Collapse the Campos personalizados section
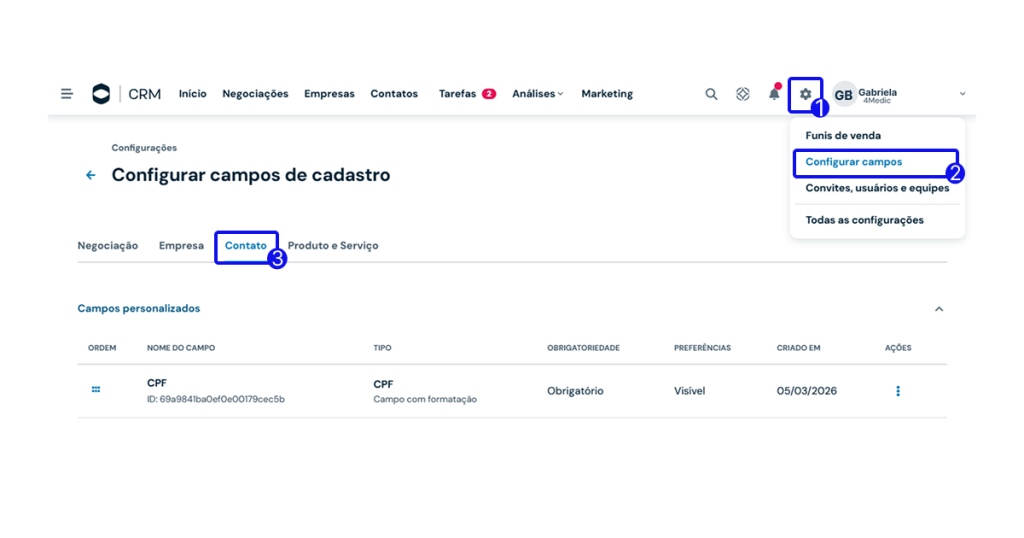Viewport: 1024px width, 538px height. coord(938,309)
